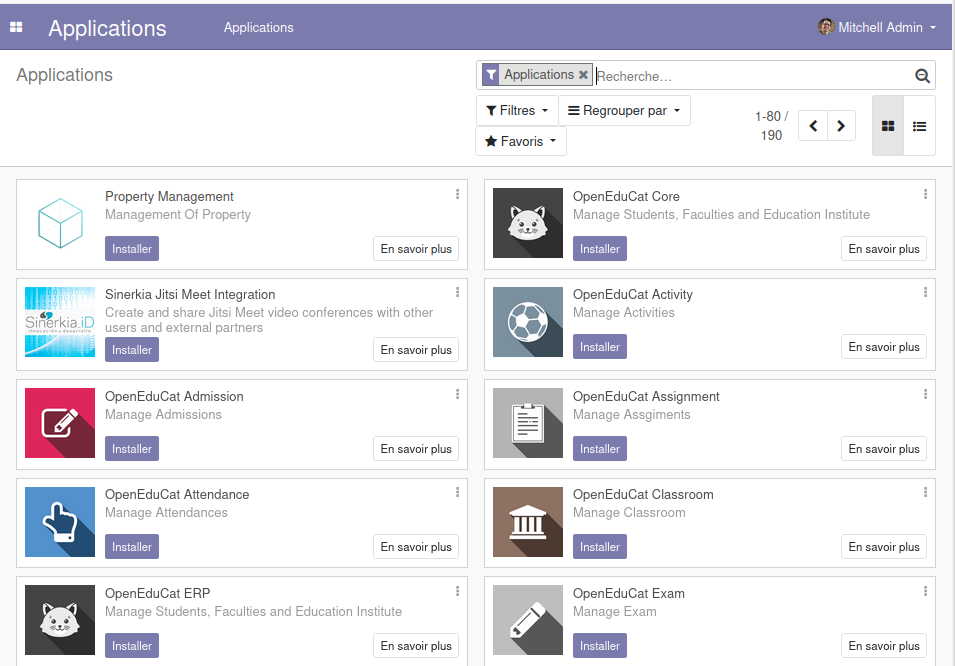
Task: Click the search magnifier icon
Action: 921,75
